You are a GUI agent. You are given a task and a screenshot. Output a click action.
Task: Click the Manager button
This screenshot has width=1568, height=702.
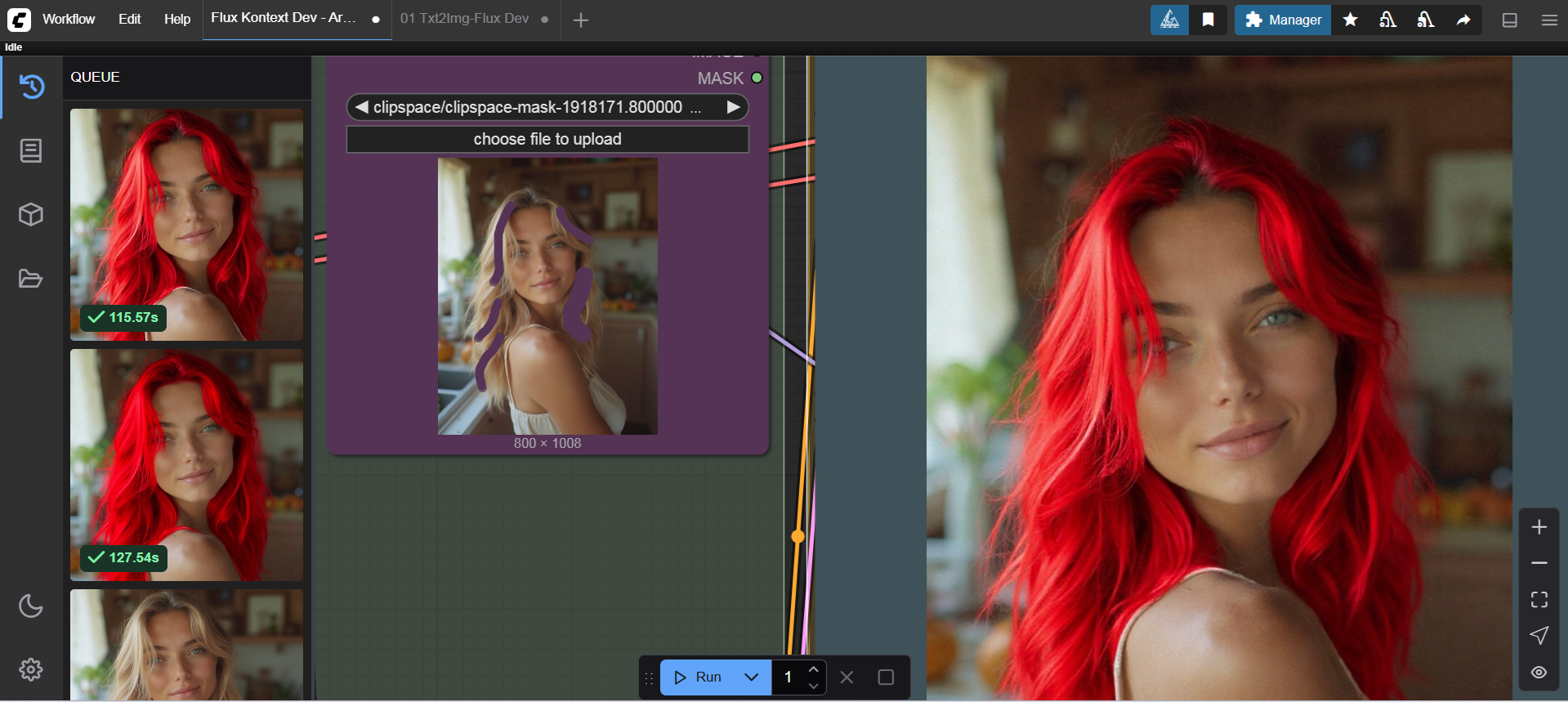(x=1283, y=20)
